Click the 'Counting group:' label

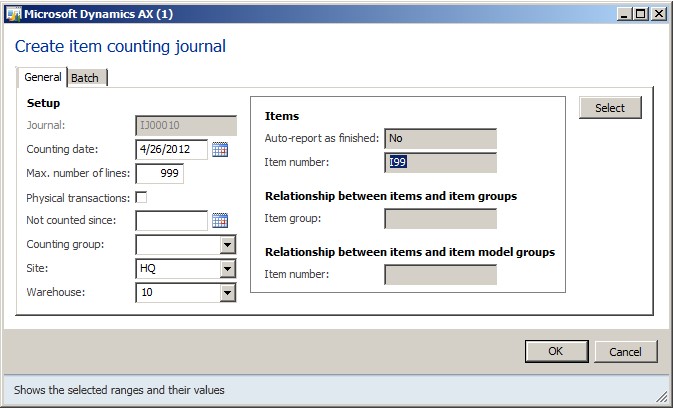click(x=65, y=245)
